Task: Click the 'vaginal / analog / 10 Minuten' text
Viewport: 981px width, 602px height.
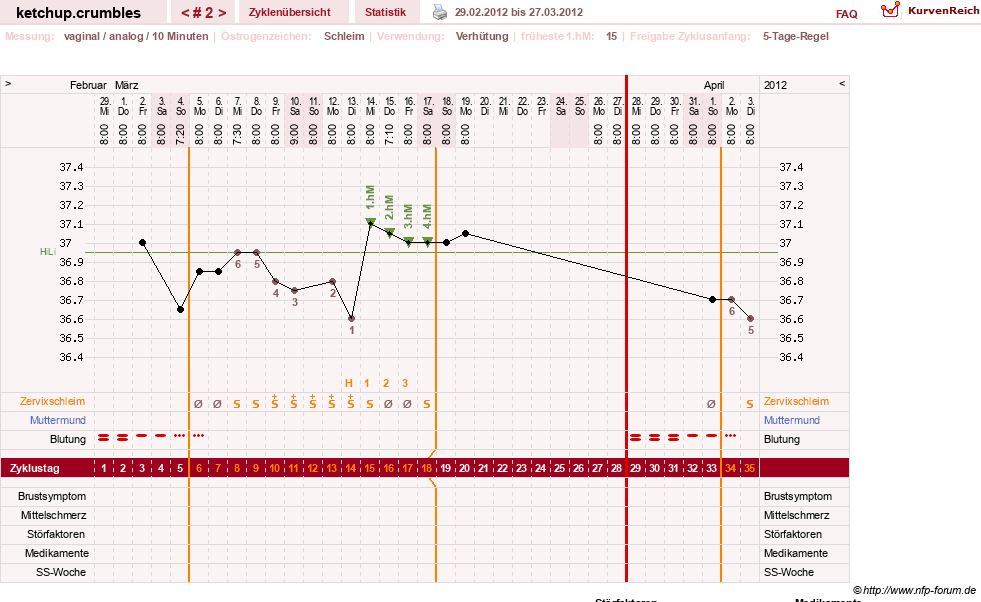Action: [136, 36]
